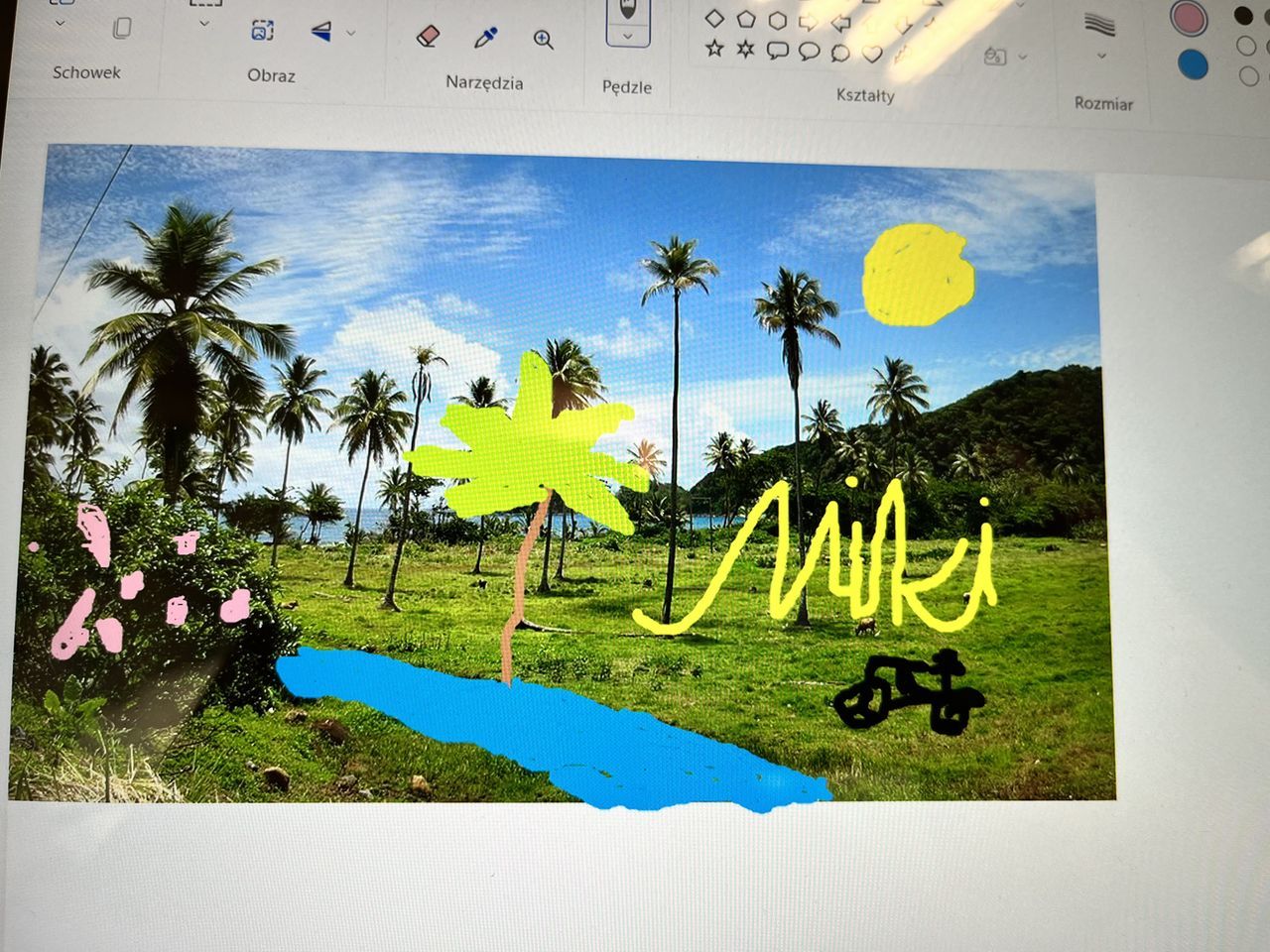Open the Pędzle brushes dropdown
1270x952 pixels.
(x=627, y=37)
